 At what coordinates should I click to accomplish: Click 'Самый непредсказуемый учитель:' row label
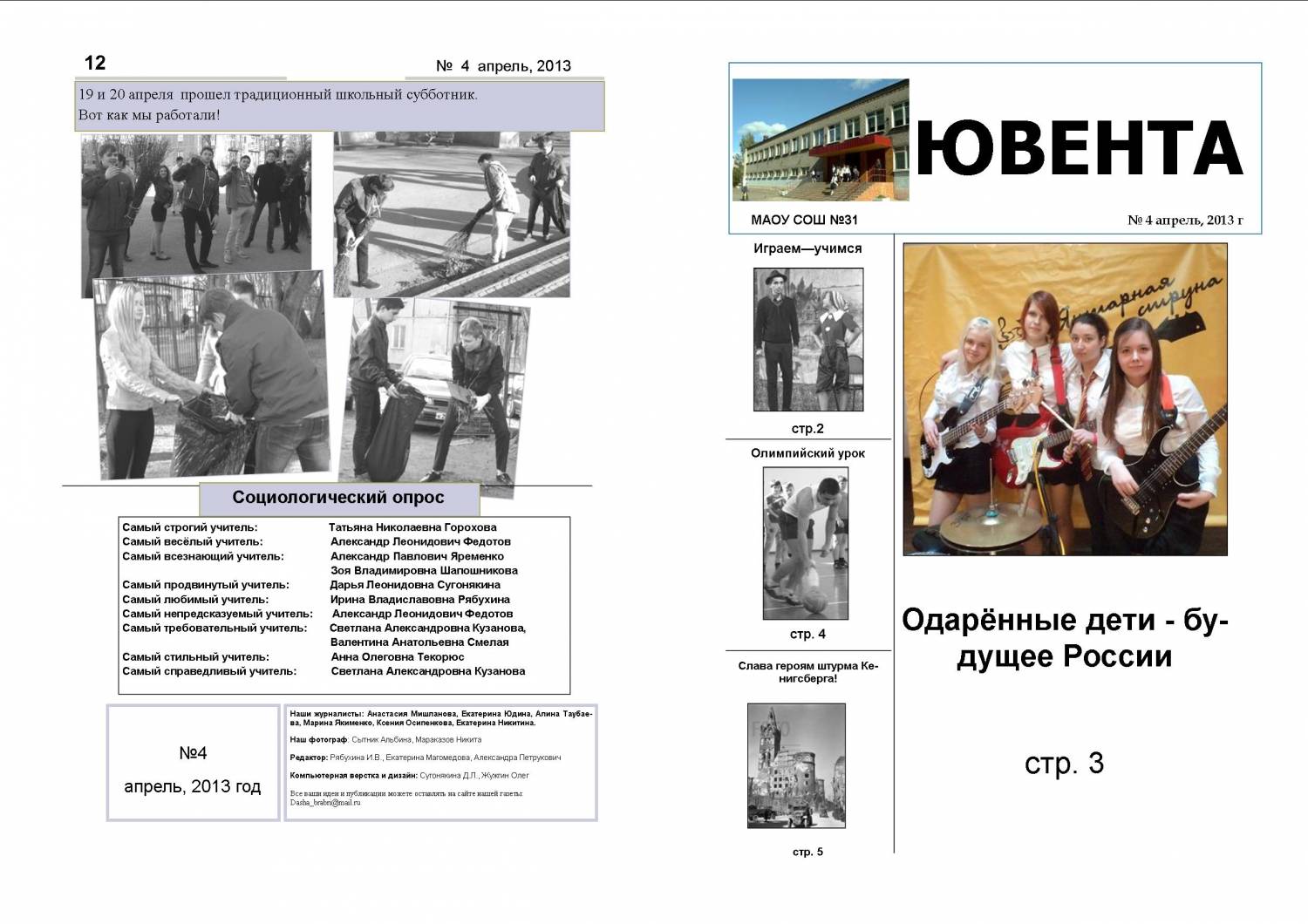point(217,614)
